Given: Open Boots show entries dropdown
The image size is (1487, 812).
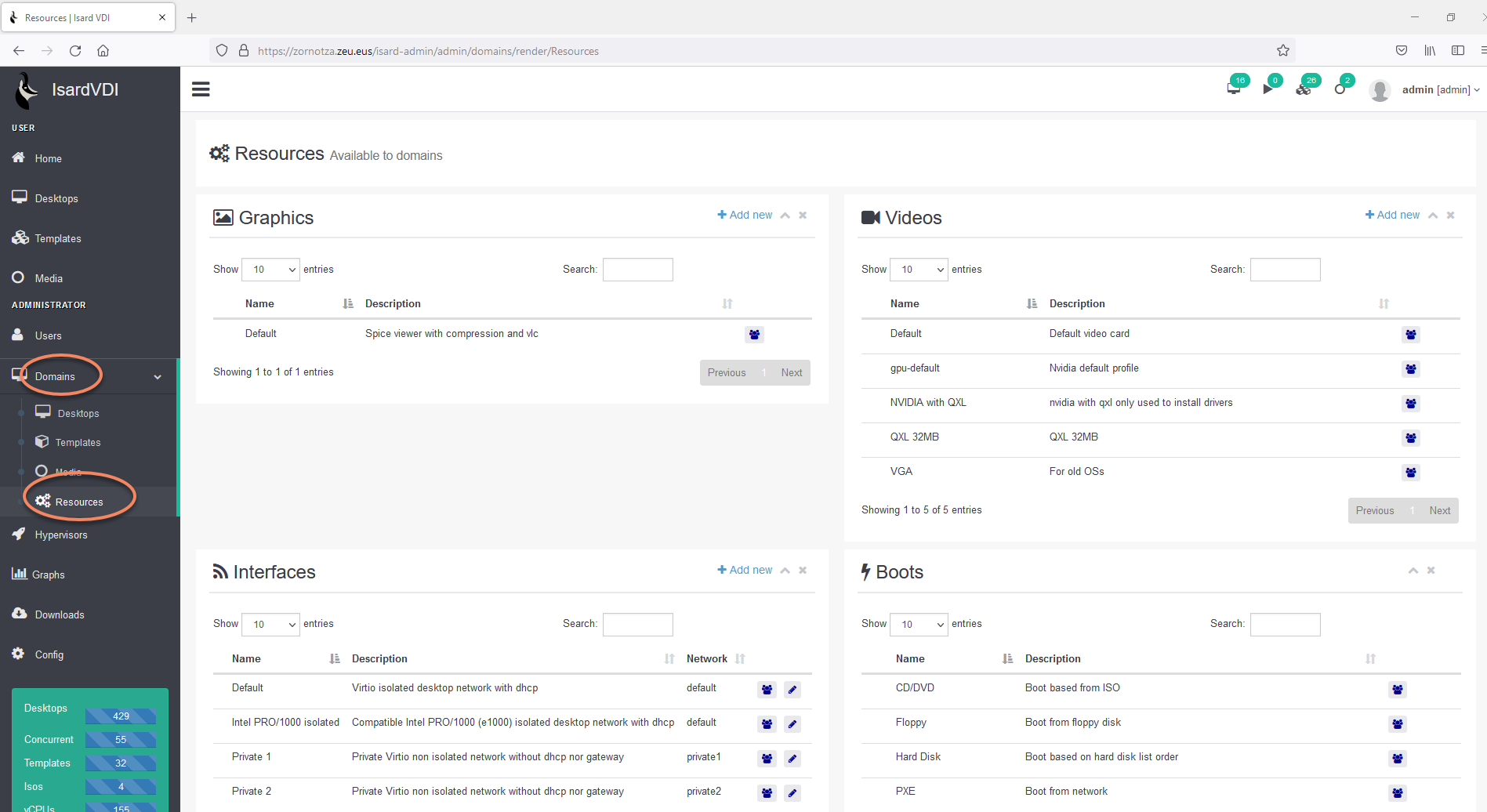Looking at the screenshot, I should [x=919, y=625].
